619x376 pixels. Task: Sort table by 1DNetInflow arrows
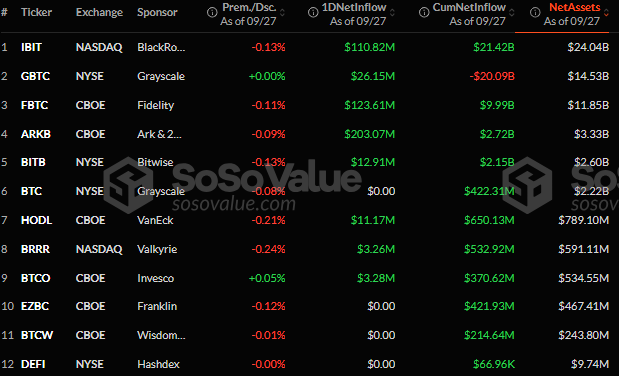[392, 13]
